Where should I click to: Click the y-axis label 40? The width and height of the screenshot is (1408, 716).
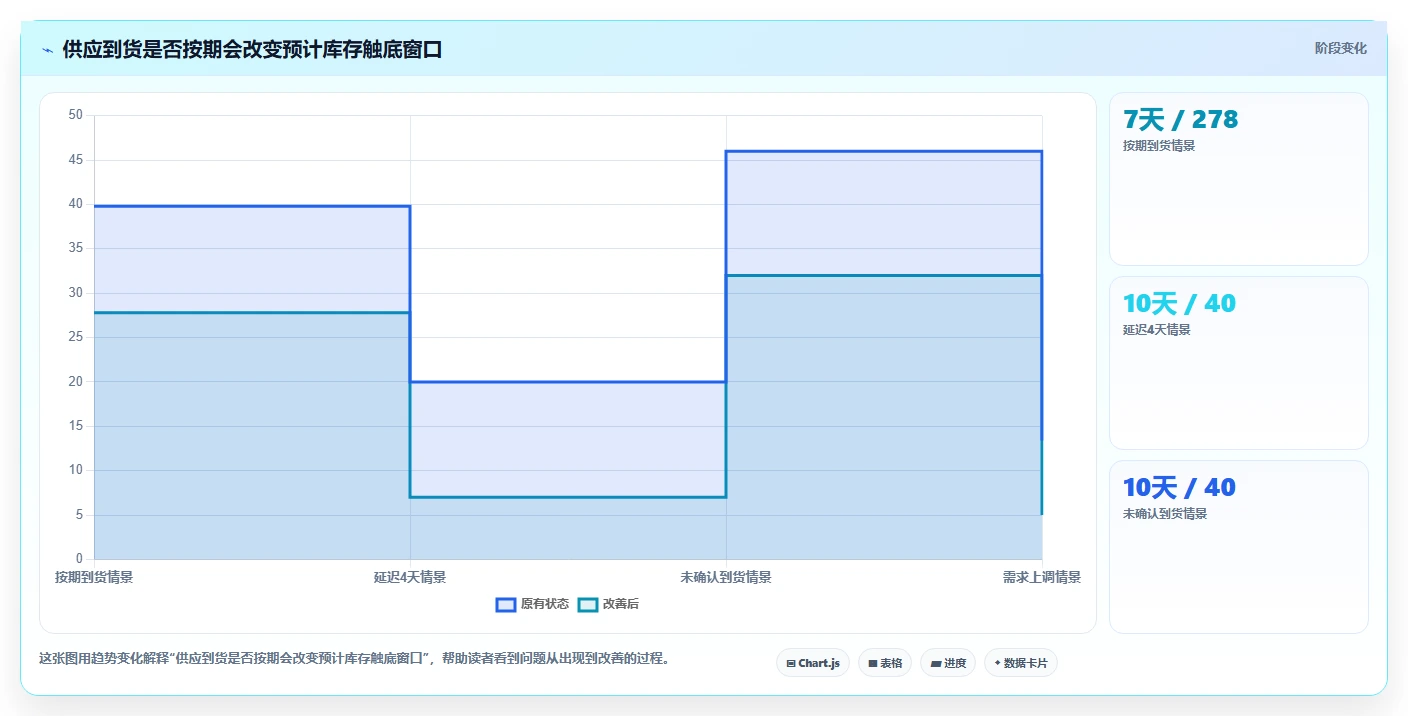[x=76, y=204]
